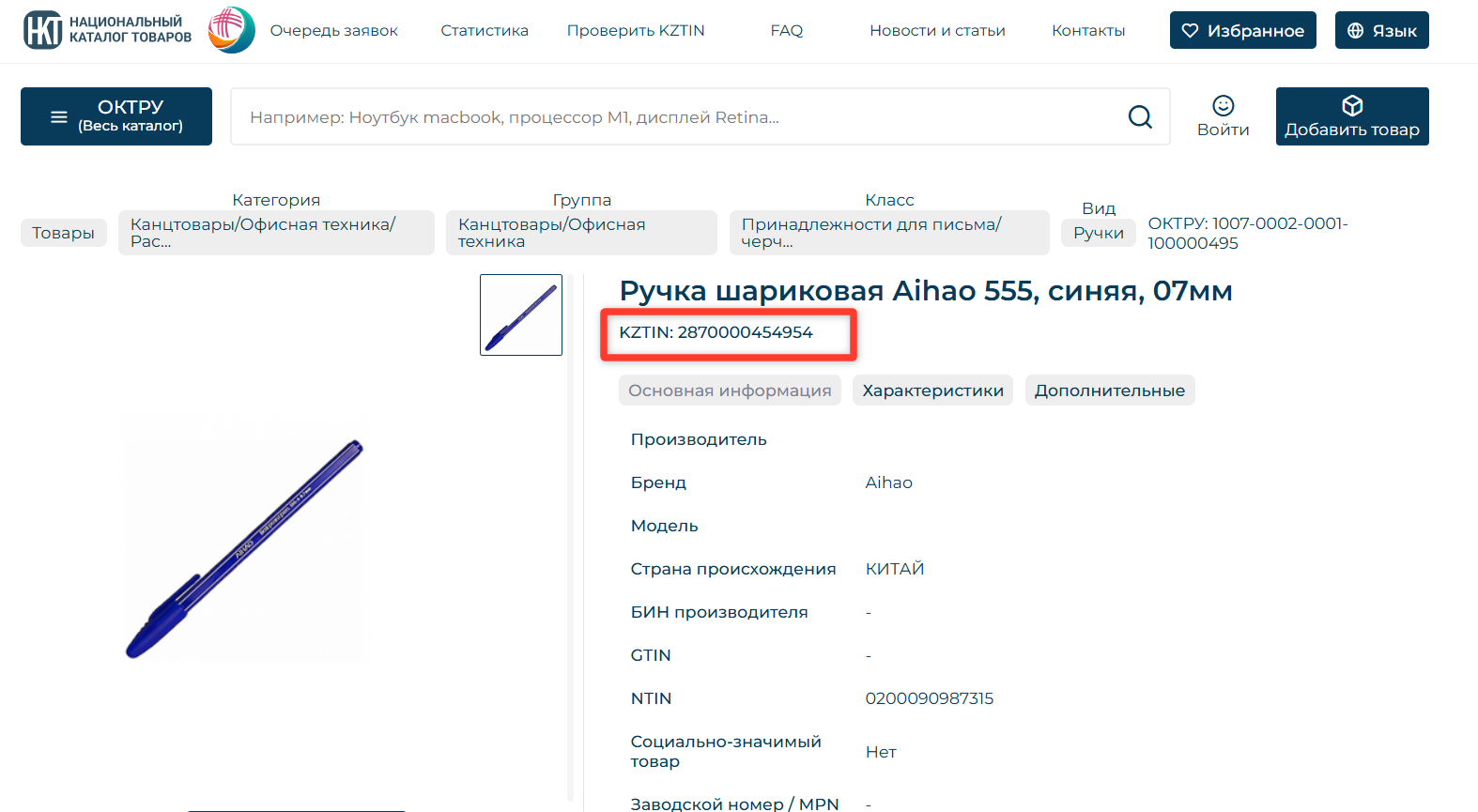Open the Ручки type breadcrumb
1478x812 pixels.
click(x=1099, y=233)
